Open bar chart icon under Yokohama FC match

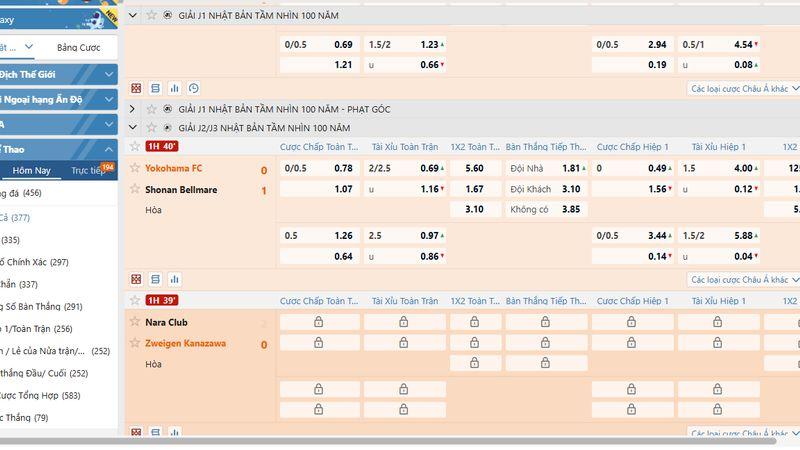coord(174,279)
